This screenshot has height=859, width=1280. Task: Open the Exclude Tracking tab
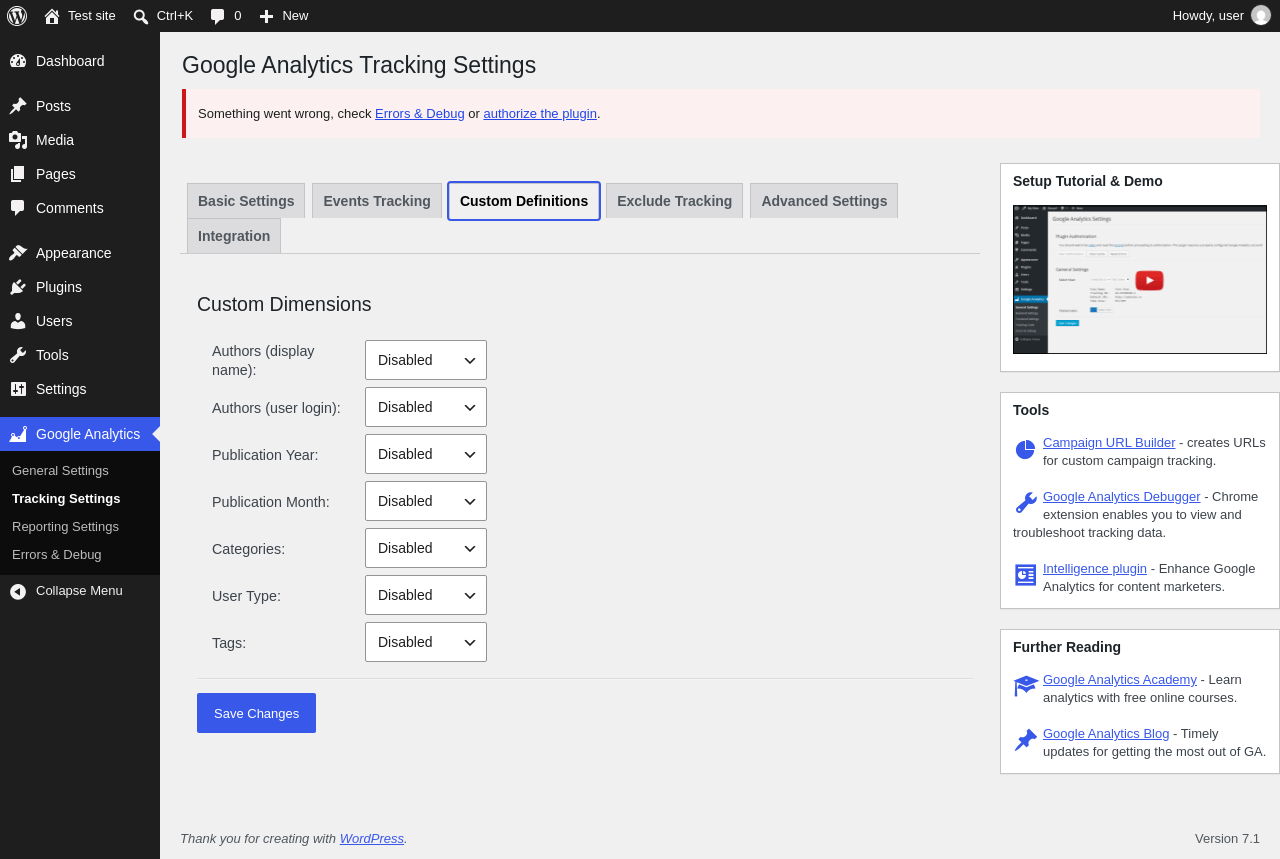(674, 201)
